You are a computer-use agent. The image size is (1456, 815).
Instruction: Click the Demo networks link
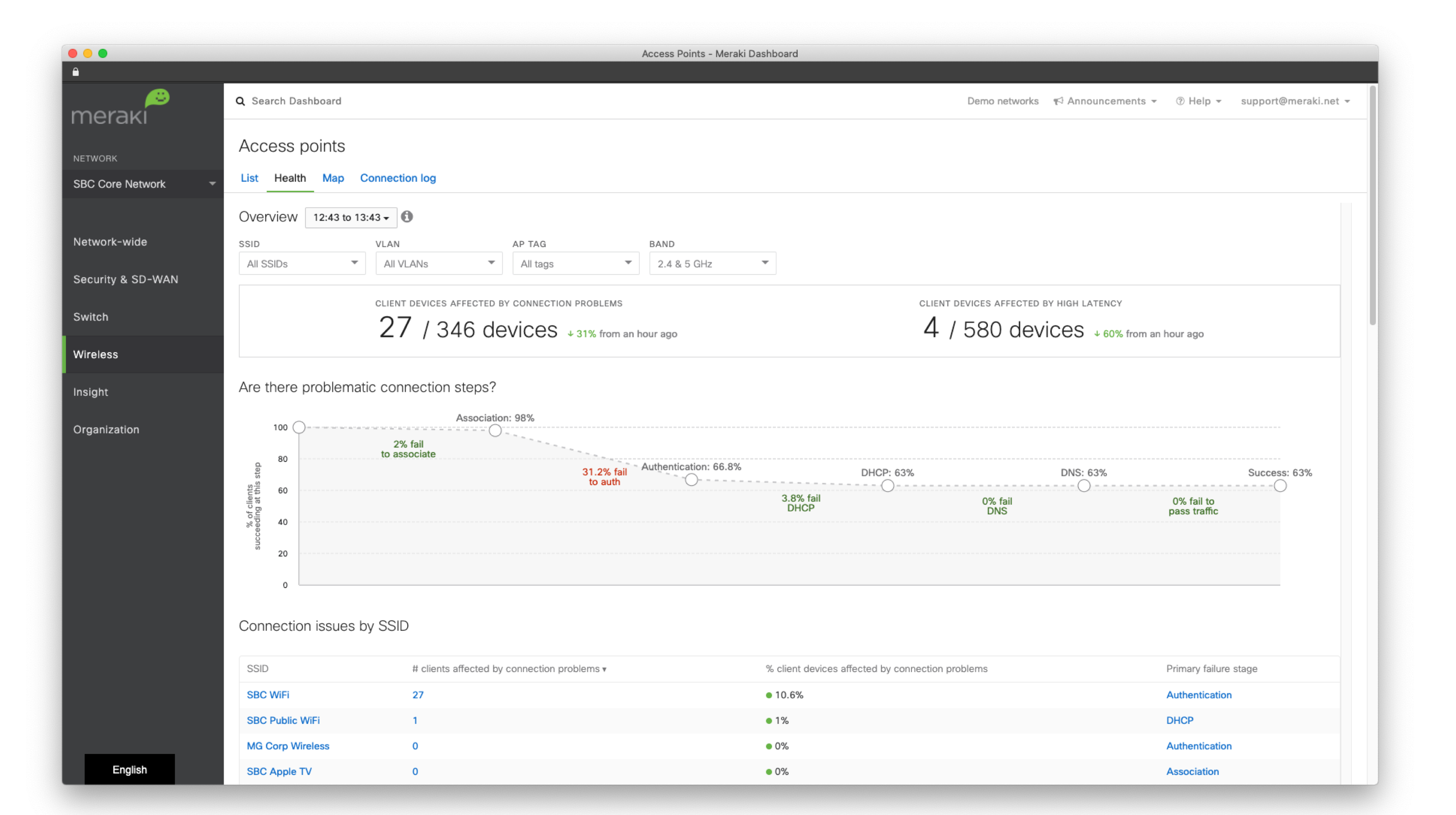point(1003,101)
